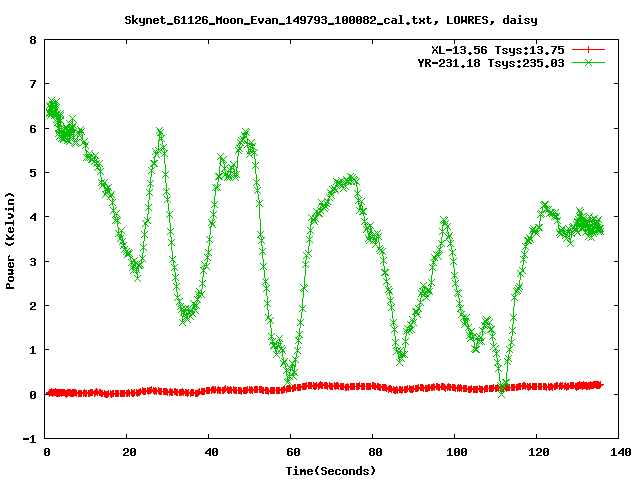Click the x-axis tick label 20
The height and width of the screenshot is (480, 640).
(128, 453)
